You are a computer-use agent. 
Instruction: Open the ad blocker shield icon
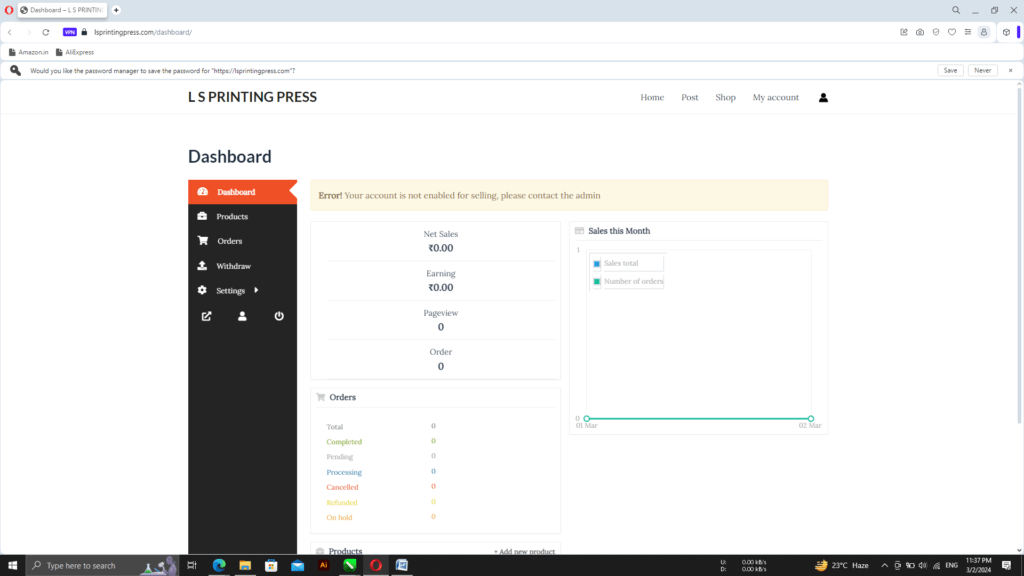tap(936, 32)
